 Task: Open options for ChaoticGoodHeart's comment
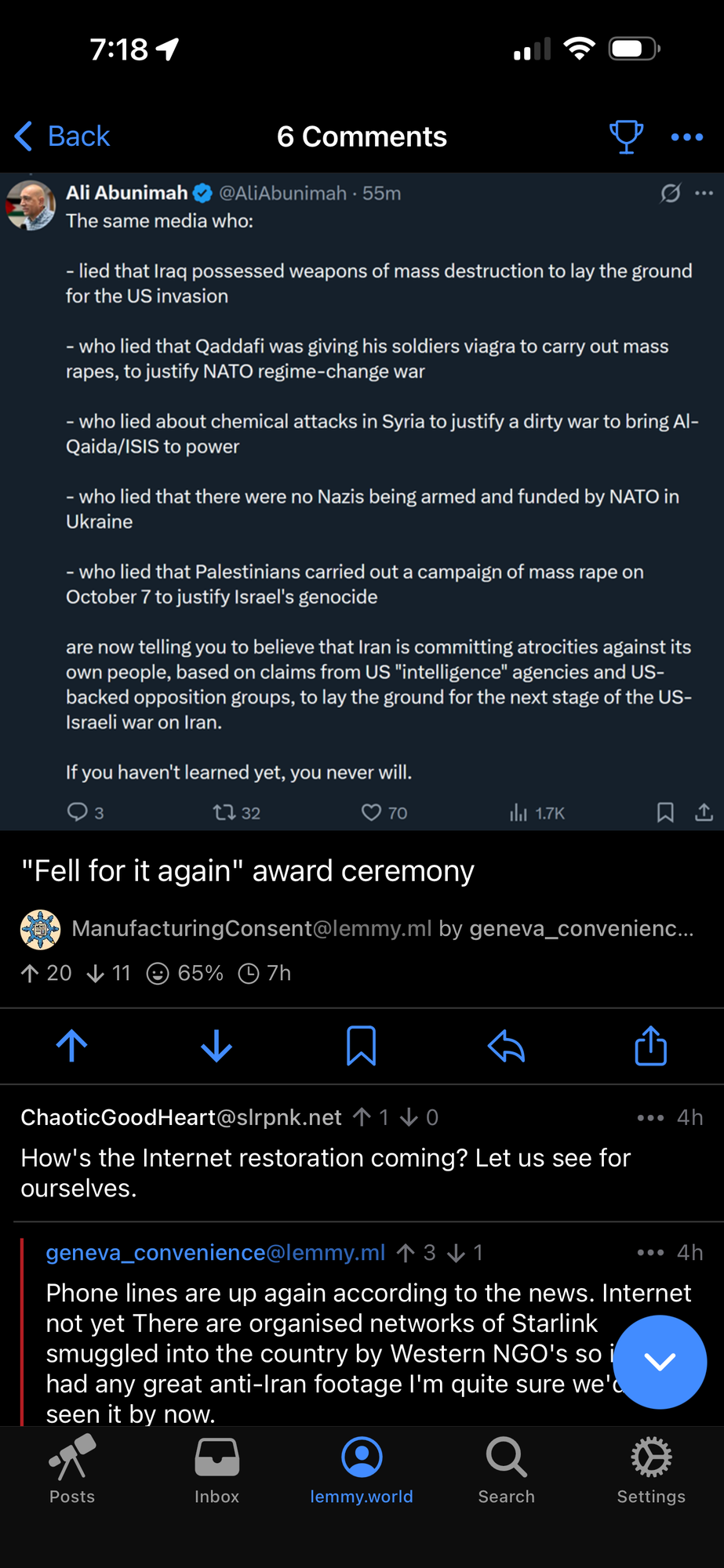click(x=650, y=1118)
